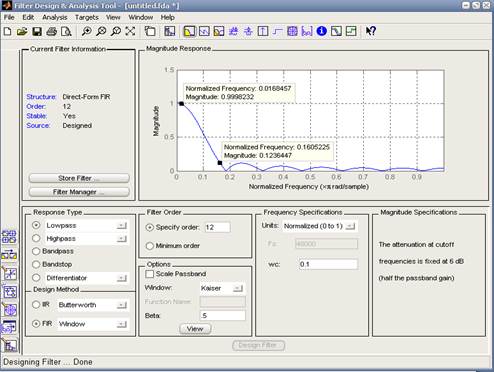494x372 pixels.
Task: Open the Targets menu
Action: coord(86,17)
